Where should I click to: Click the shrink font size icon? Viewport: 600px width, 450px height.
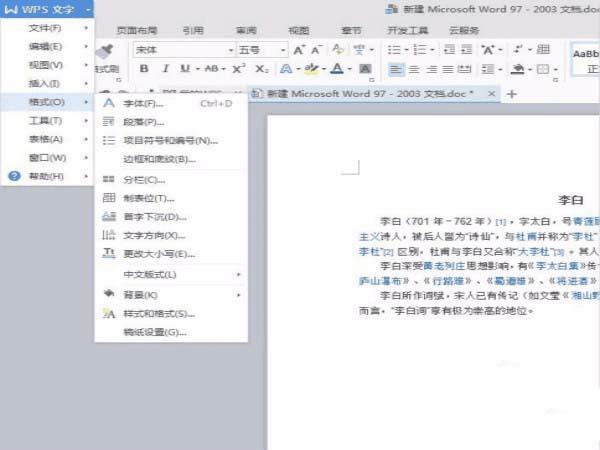point(316,50)
